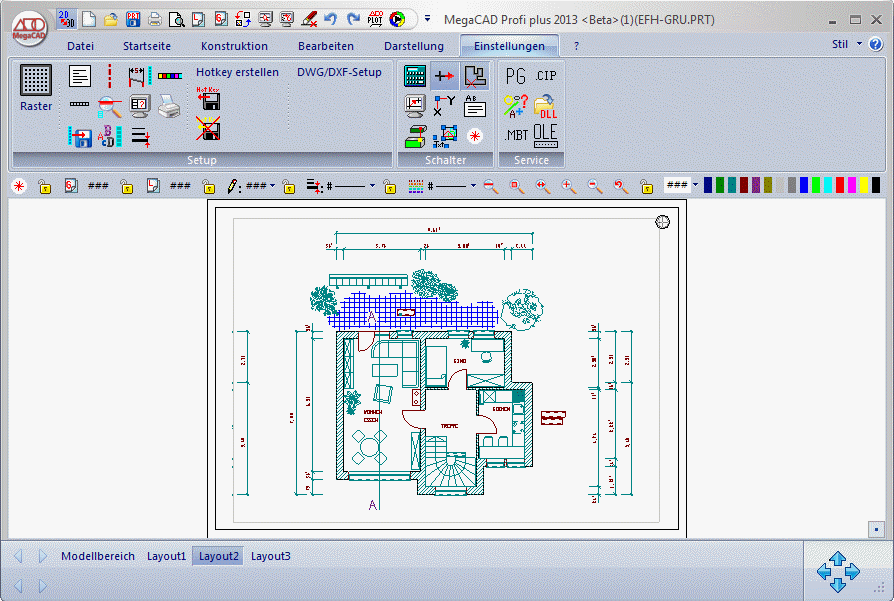Switch to the Startseite tab
Image resolution: width=894 pixels, height=601 pixels.
click(x=147, y=46)
